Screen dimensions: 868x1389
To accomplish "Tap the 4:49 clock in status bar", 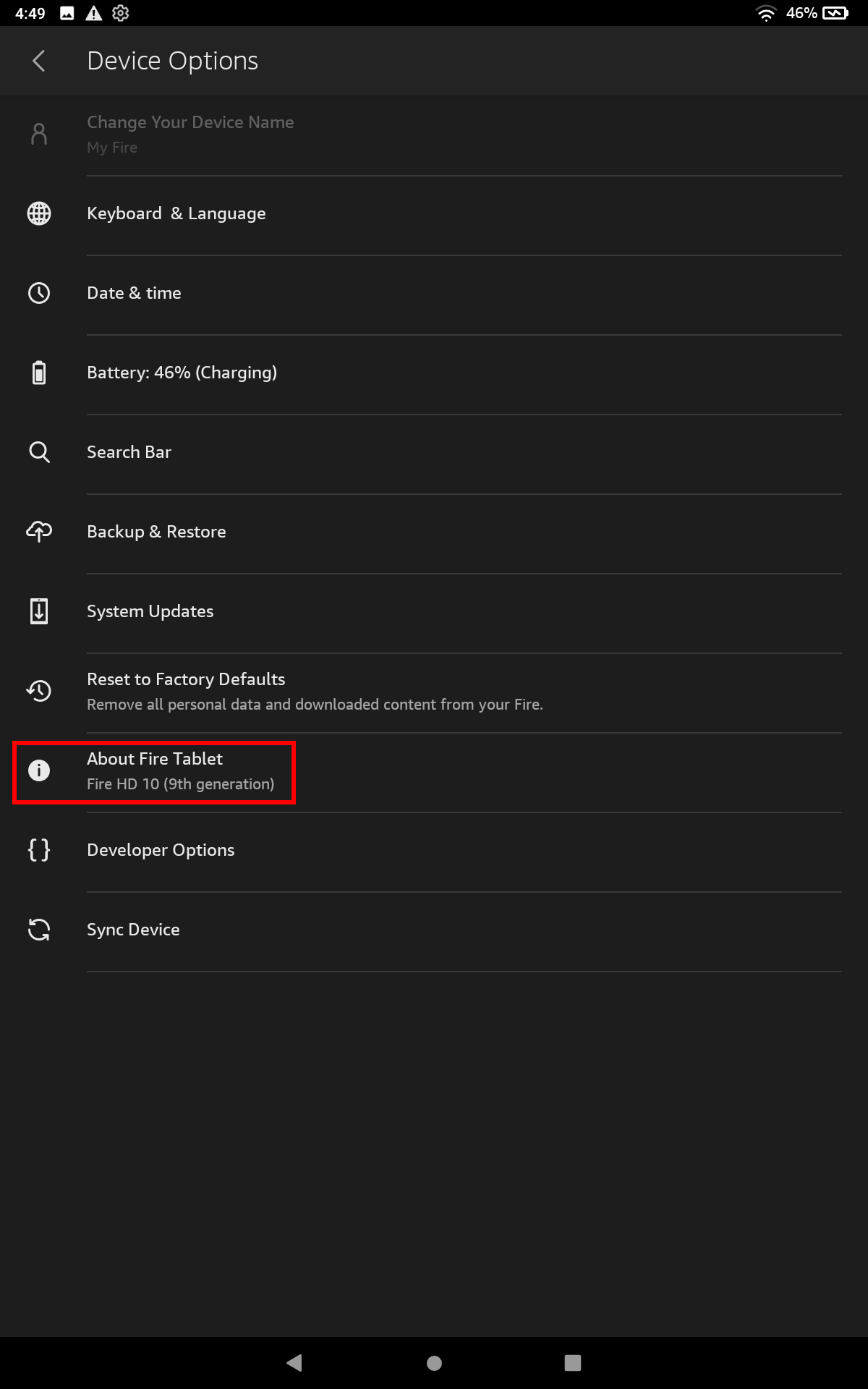I will 30,13.
